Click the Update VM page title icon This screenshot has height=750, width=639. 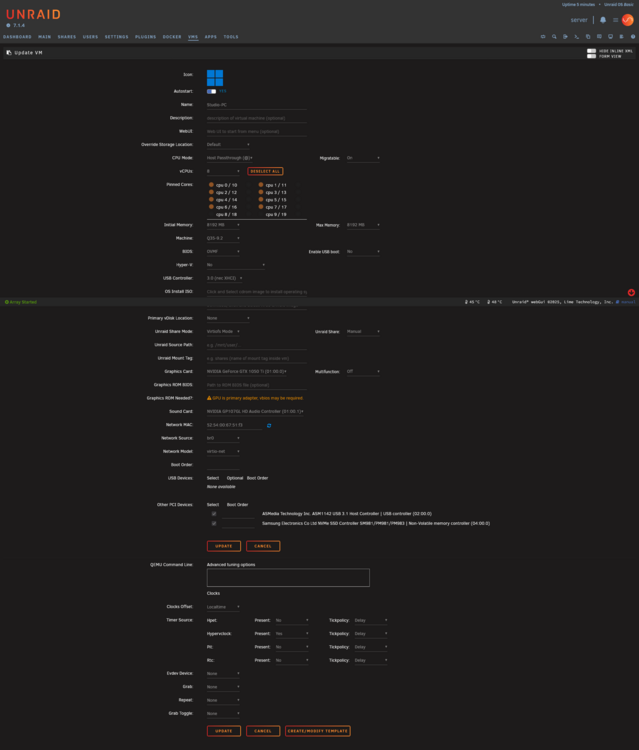[9, 53]
